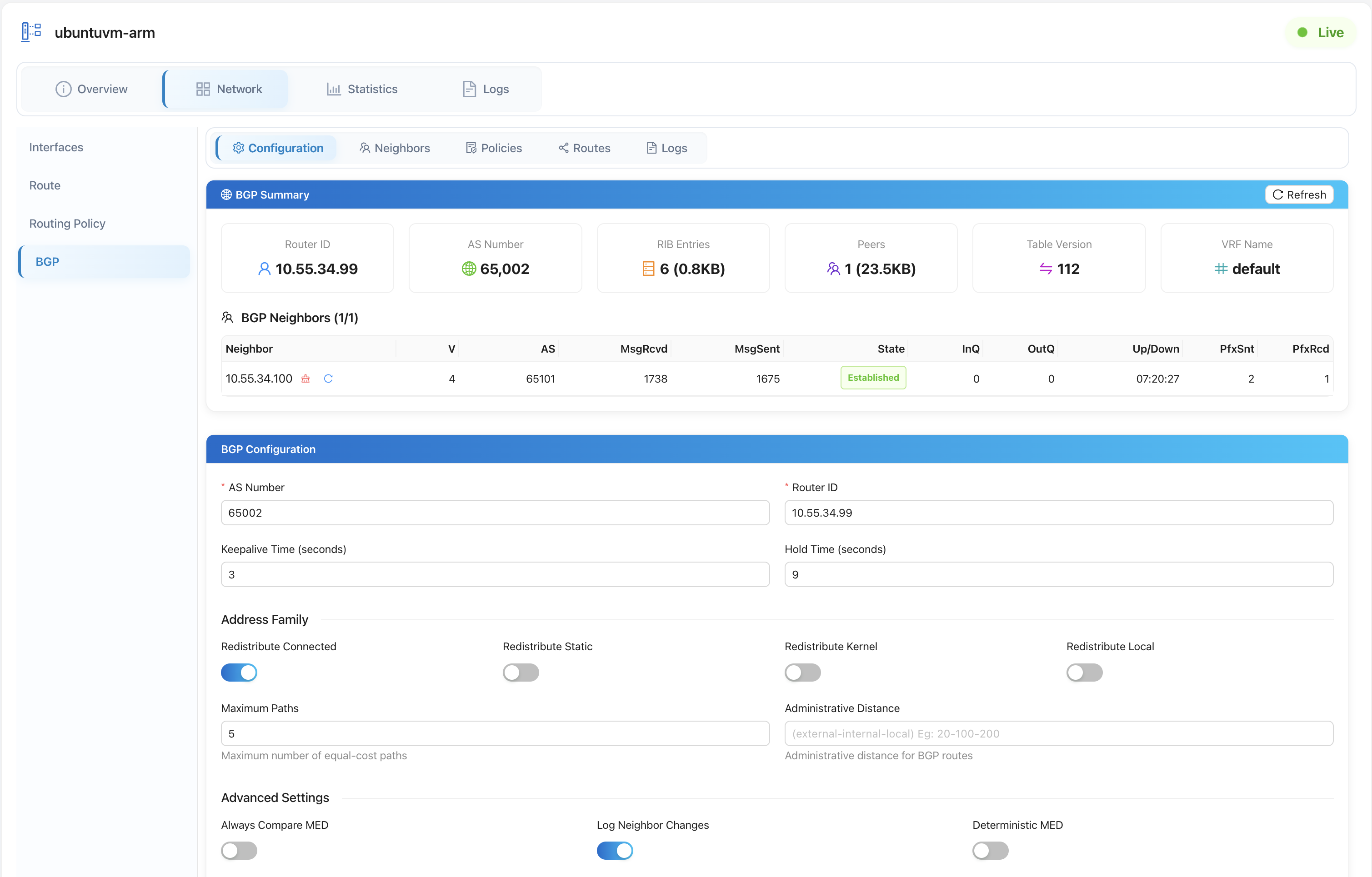Viewport: 1372px width, 877px height.
Task: Go to Routing Policy in sidebar
Action: pyautogui.click(x=67, y=223)
